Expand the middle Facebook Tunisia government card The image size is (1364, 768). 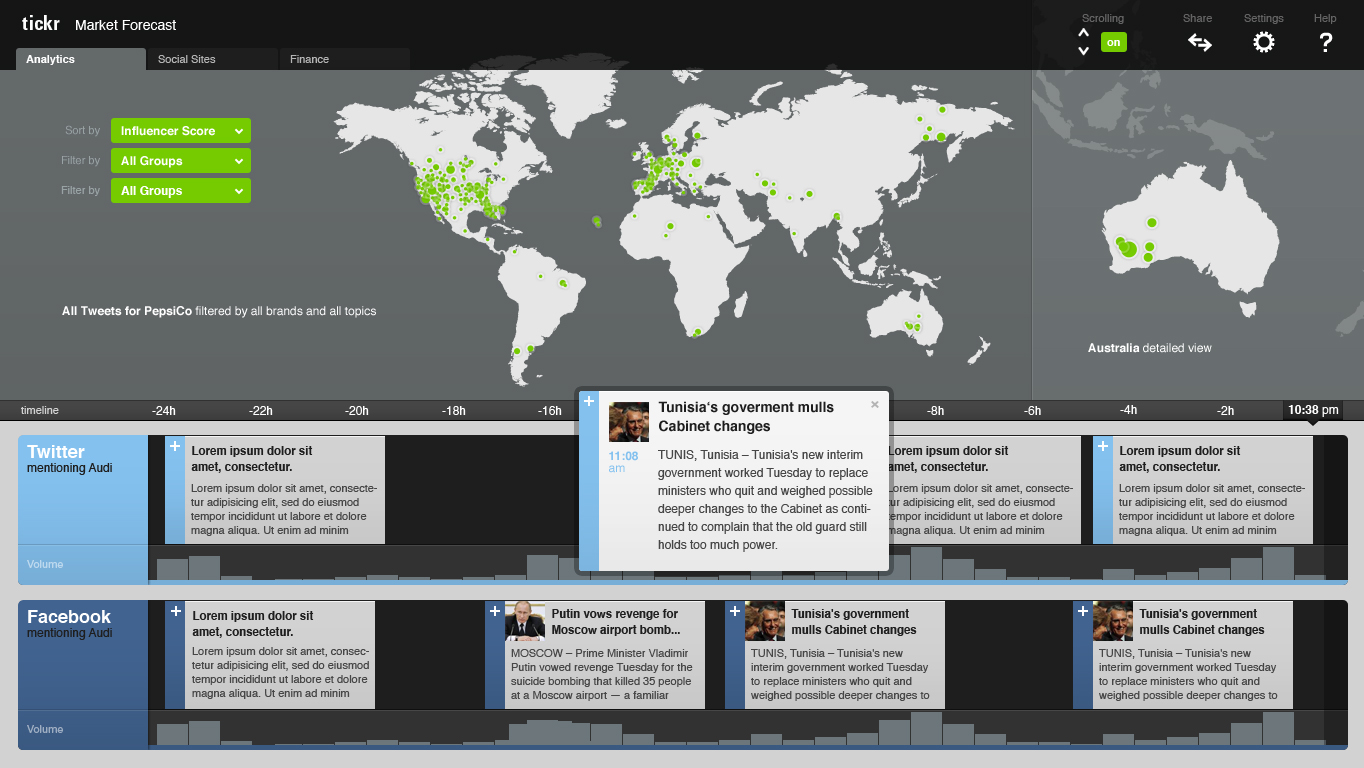pos(735,611)
